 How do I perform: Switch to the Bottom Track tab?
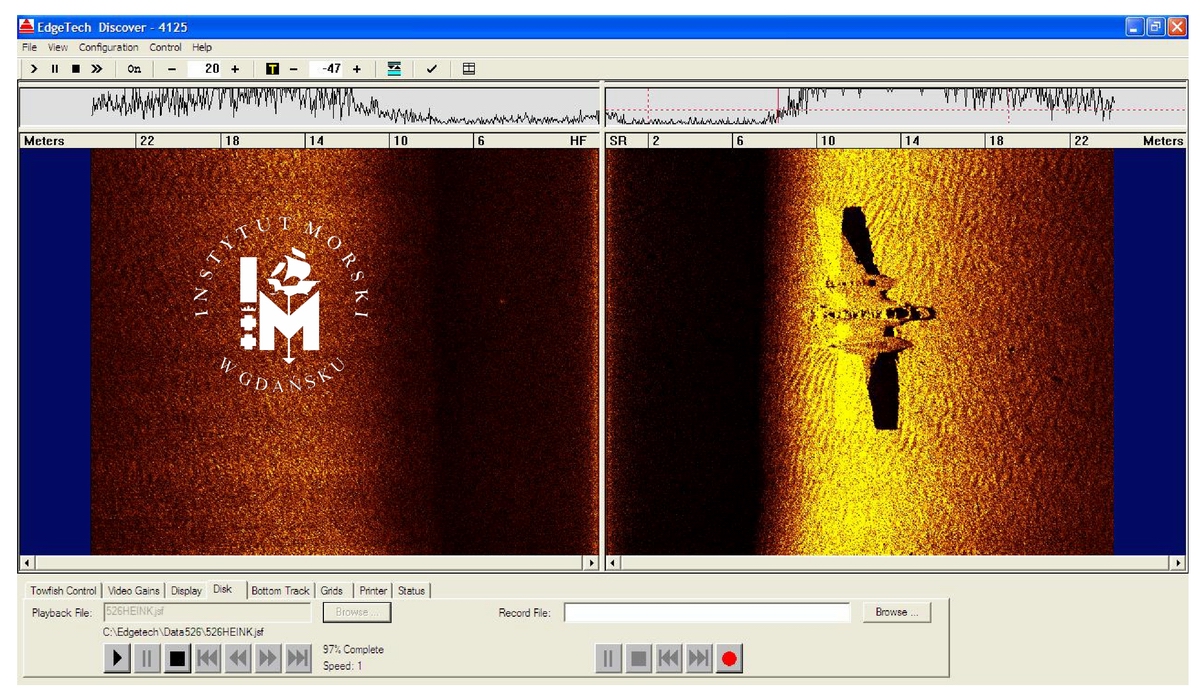click(281, 591)
